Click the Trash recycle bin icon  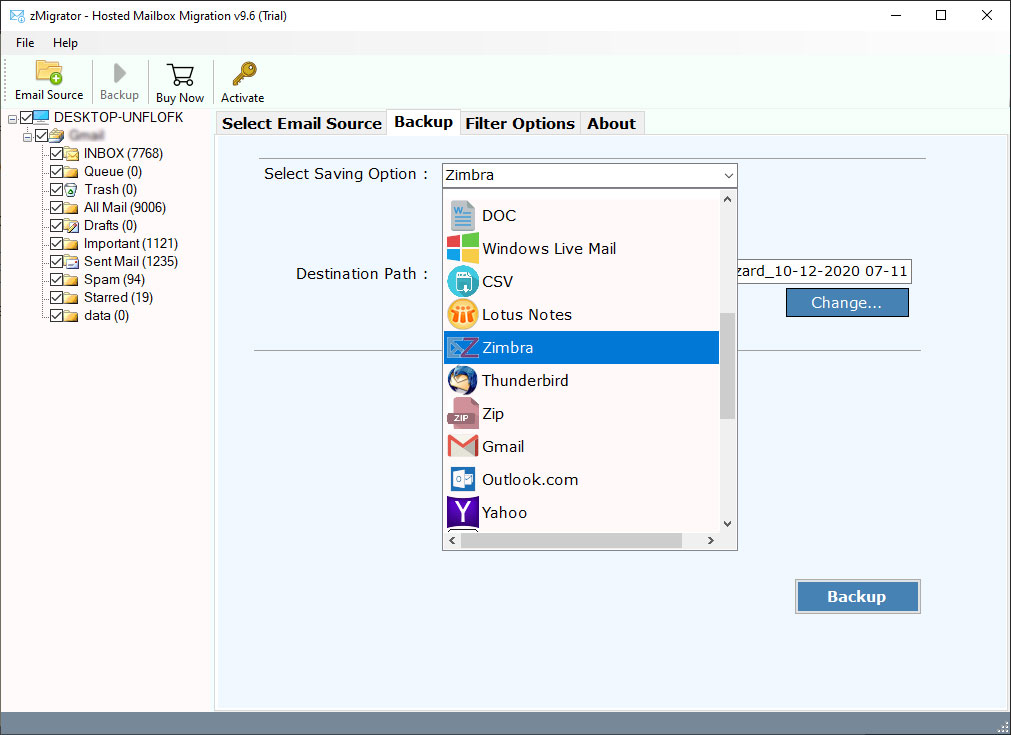coord(71,190)
